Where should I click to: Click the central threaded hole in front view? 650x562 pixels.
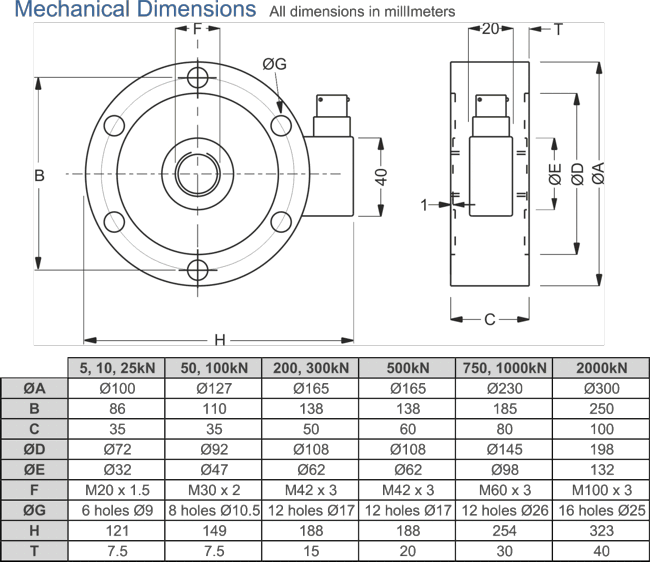pyautogui.click(x=198, y=174)
